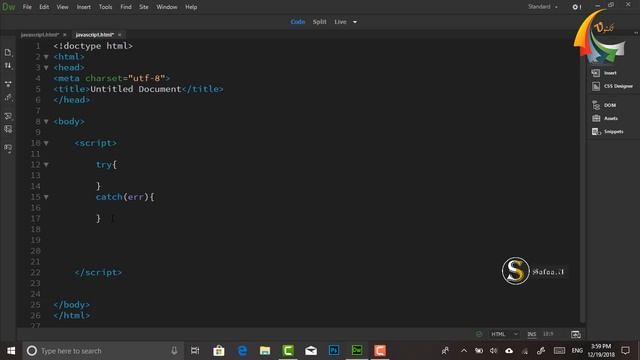Open the Help menu
This screenshot has height=360, width=640.
point(191,7)
